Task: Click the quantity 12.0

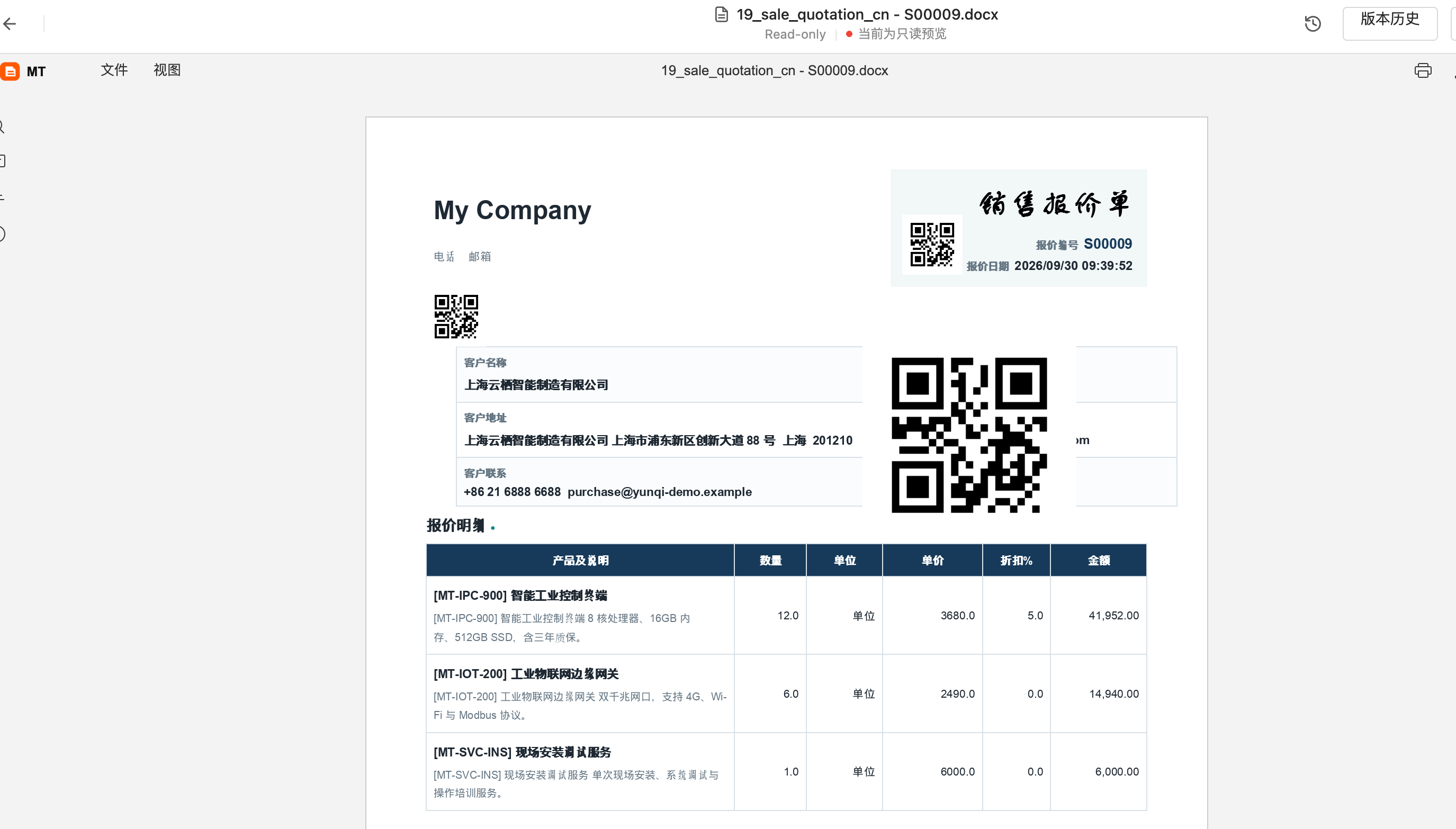Action: point(787,616)
